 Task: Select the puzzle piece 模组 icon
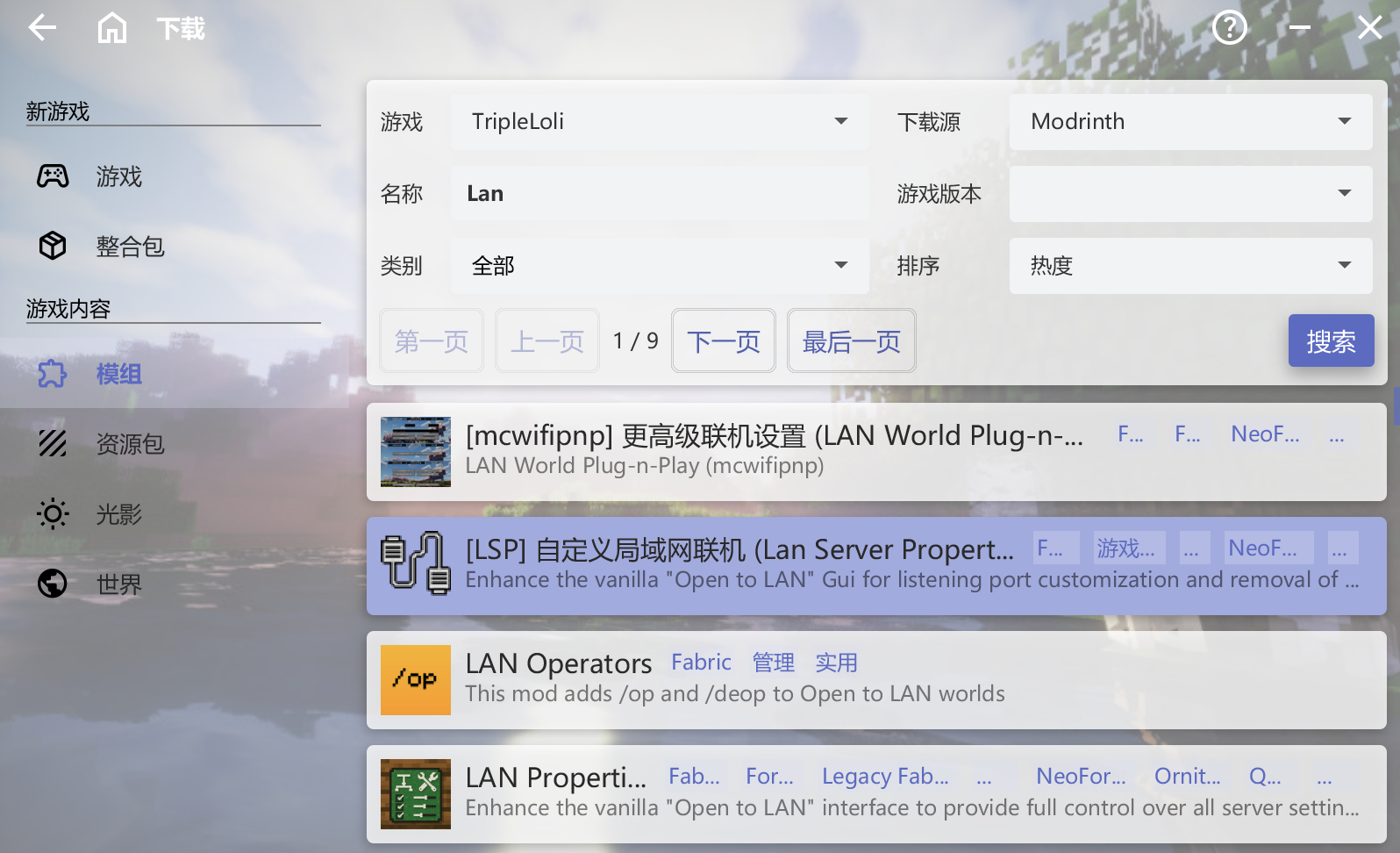tap(53, 374)
